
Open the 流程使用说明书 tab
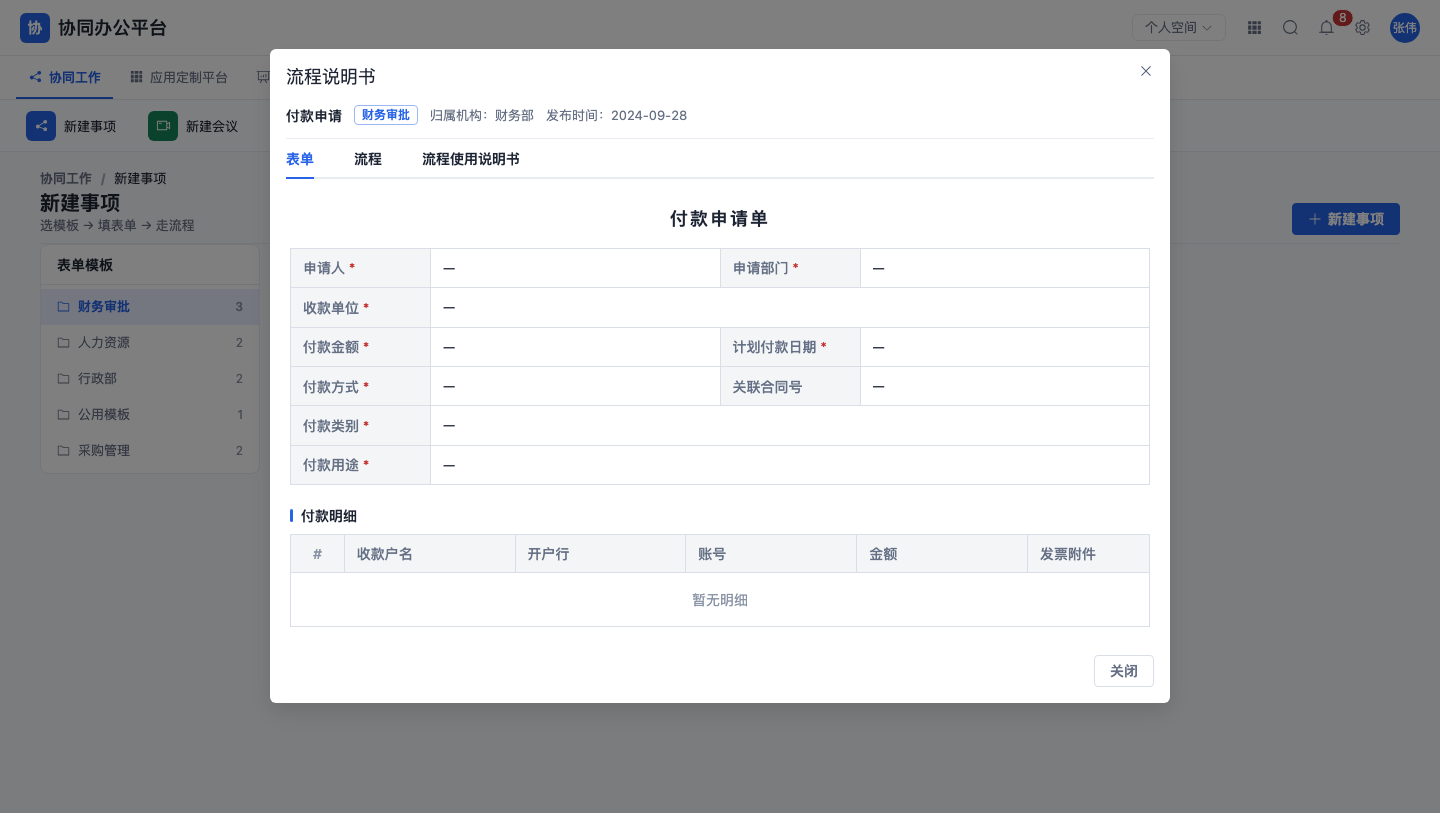pos(471,160)
